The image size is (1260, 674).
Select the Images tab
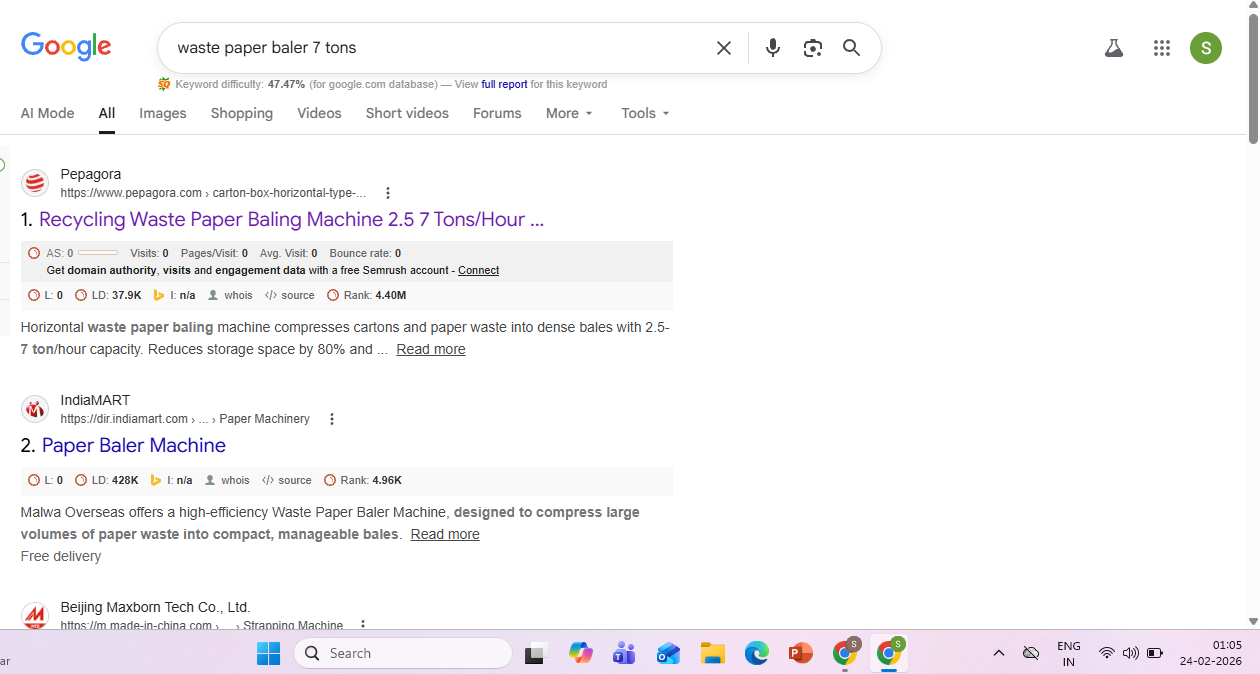[163, 113]
